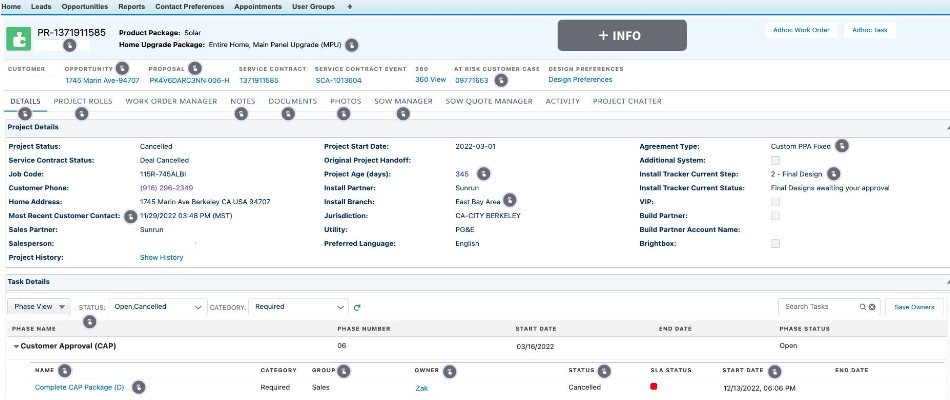
Task: Open service contract 1371911585 link
Action: (x=259, y=80)
